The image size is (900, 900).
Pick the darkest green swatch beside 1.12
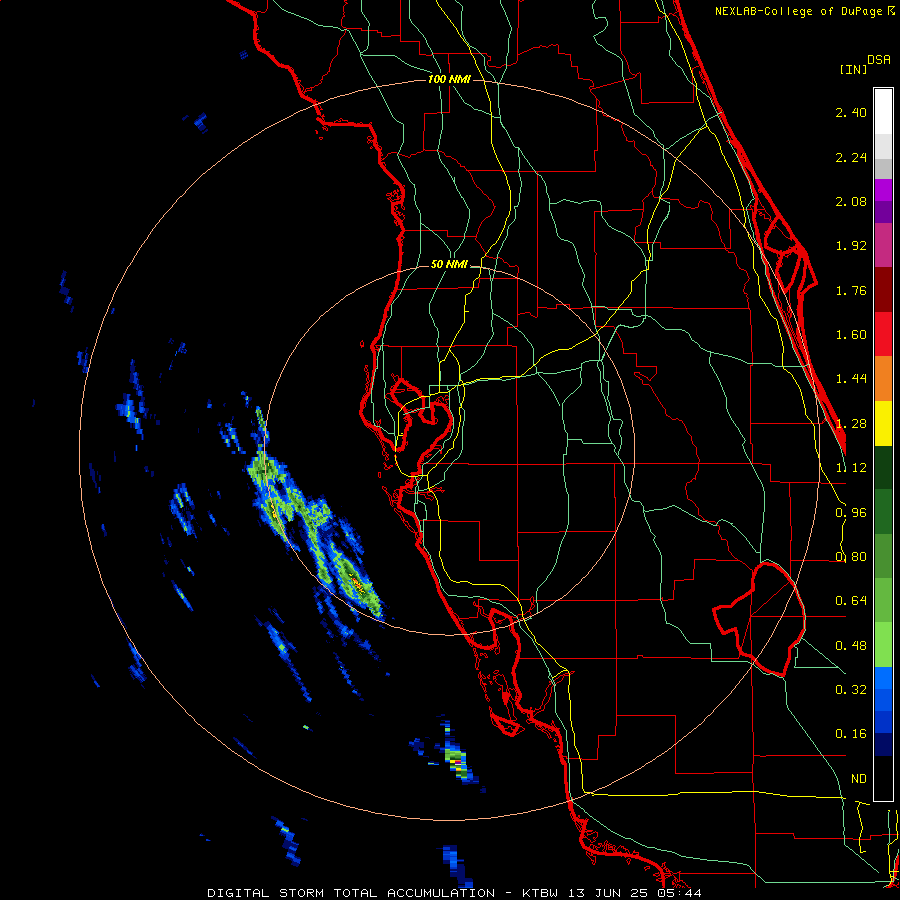coord(883,467)
